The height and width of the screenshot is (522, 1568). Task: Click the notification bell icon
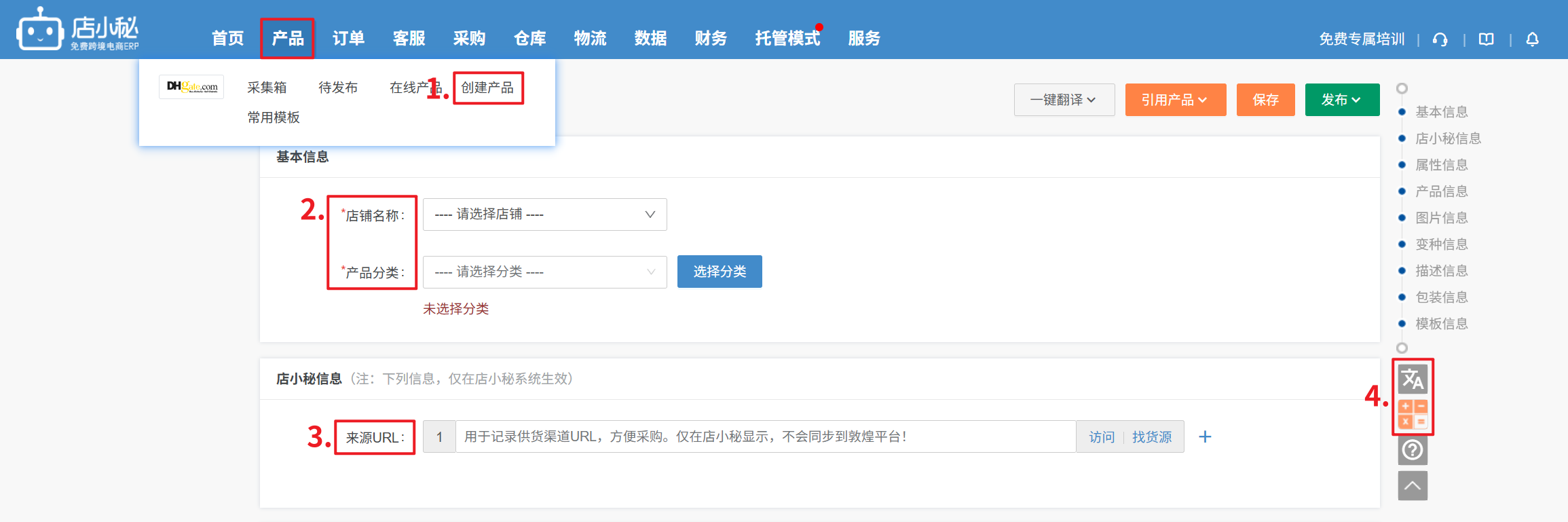pos(1532,39)
